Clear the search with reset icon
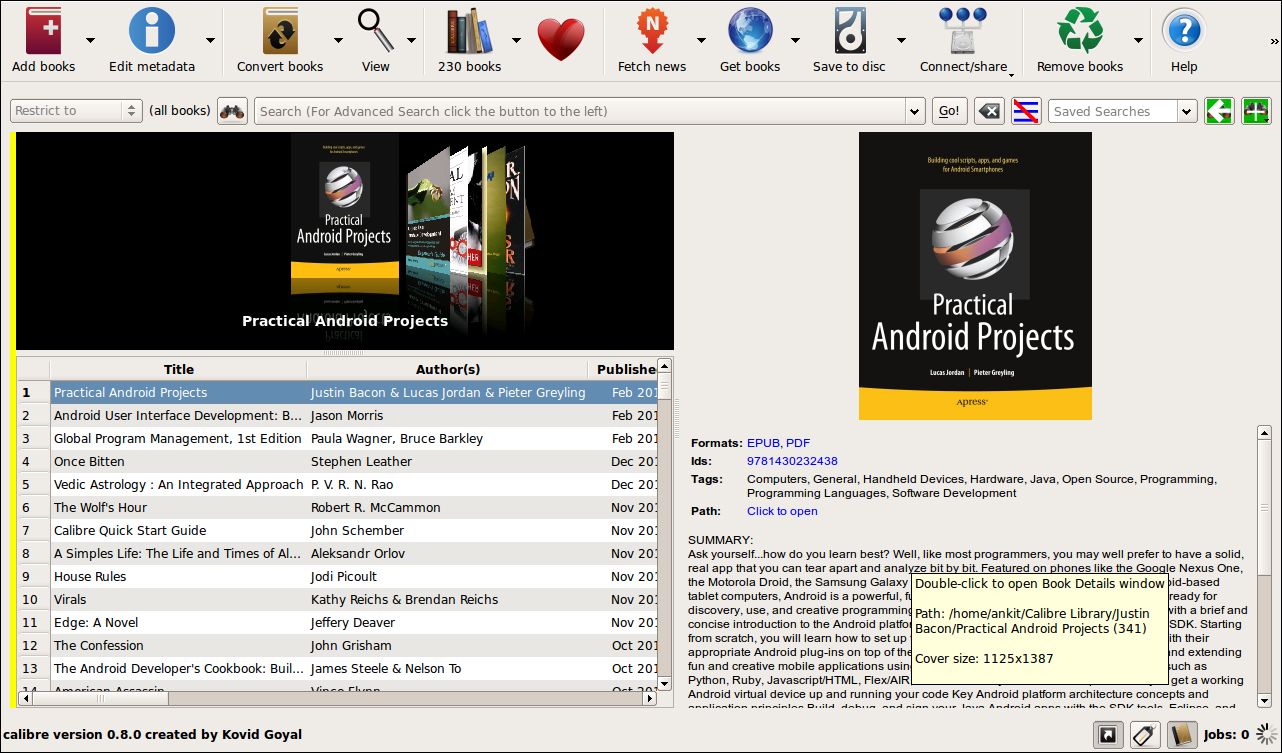This screenshot has height=753, width=1282. point(989,111)
